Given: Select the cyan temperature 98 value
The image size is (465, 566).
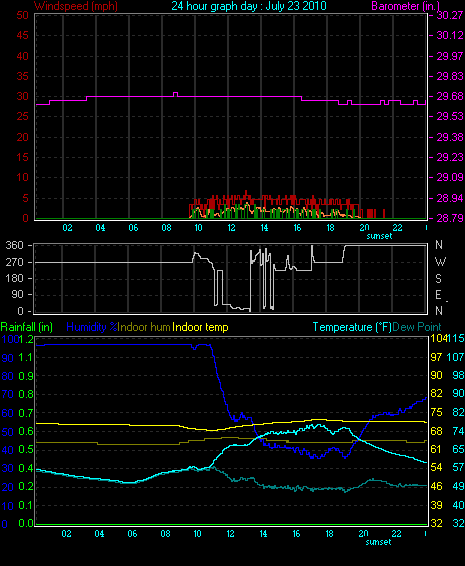Looking at the screenshot, I should click(459, 375).
